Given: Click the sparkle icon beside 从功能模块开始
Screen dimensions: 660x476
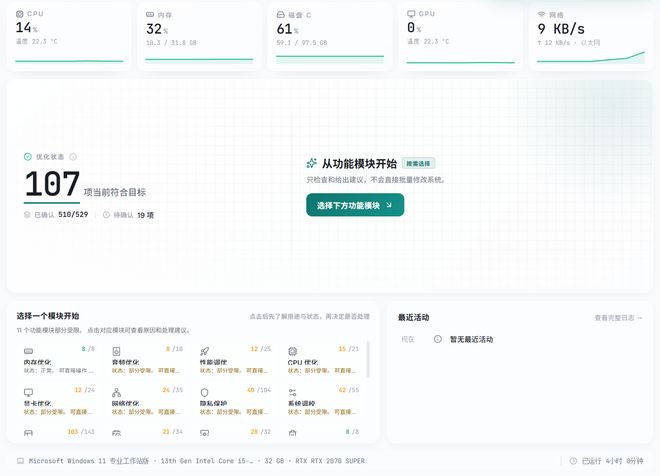Looking at the screenshot, I should point(311,163).
